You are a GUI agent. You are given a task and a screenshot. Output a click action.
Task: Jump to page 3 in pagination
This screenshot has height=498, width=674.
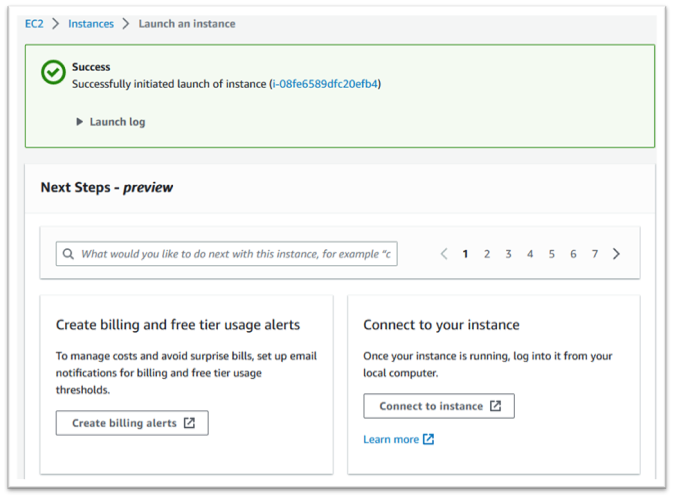pos(508,254)
